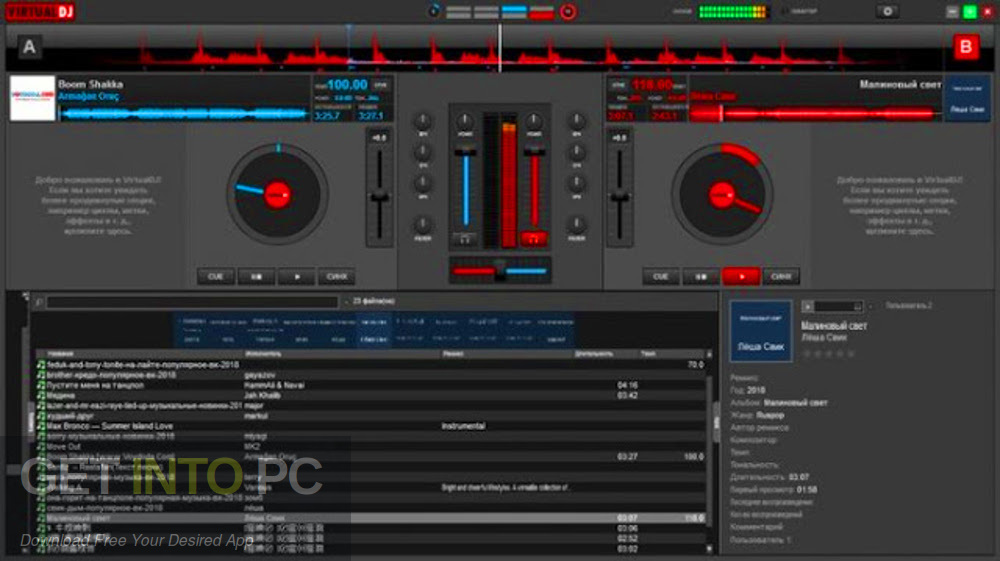This screenshot has width=1000, height=561.
Task: Click the right channel low EQ knob
Action: [x=577, y=184]
